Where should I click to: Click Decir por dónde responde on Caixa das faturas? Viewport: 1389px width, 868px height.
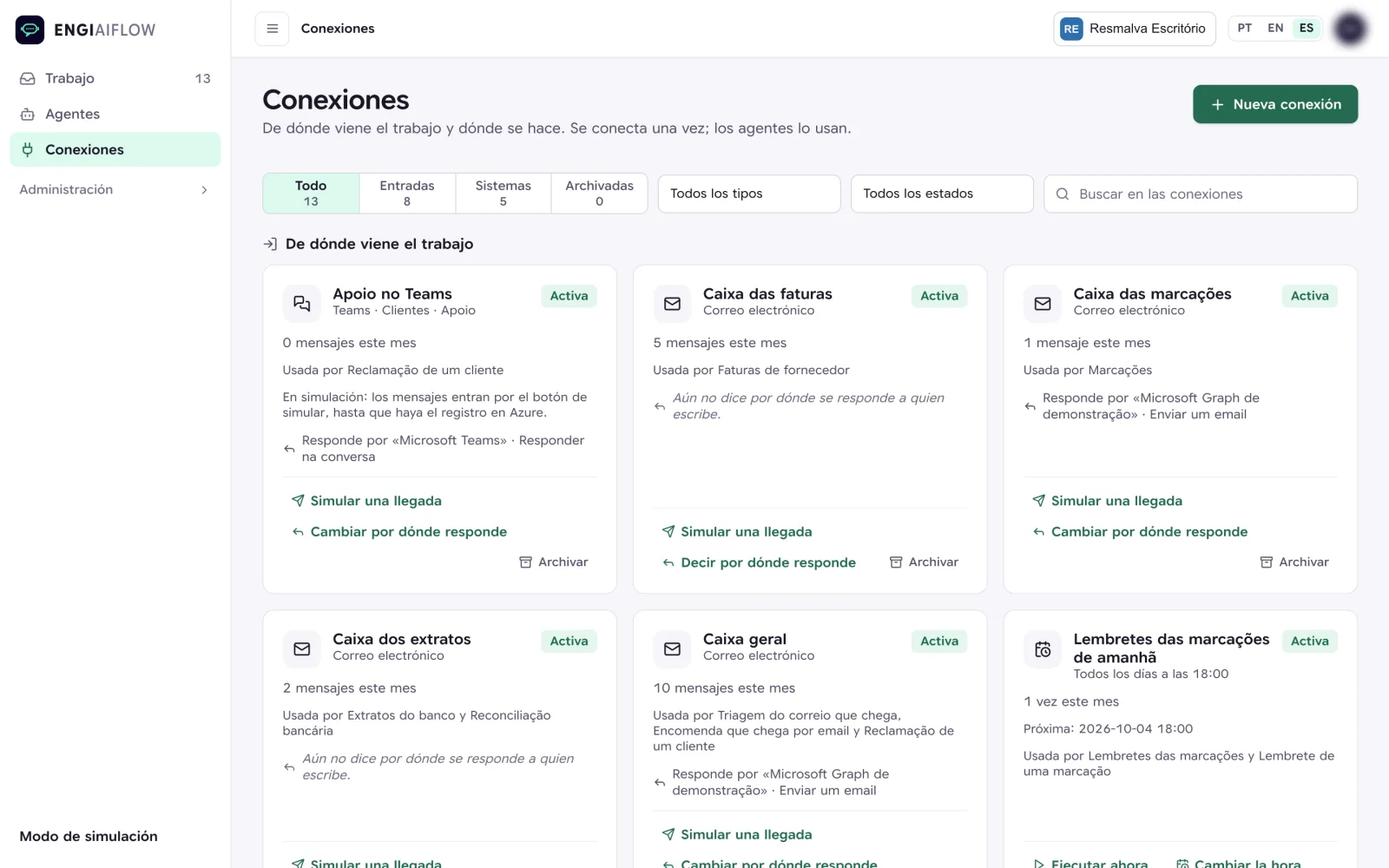click(x=759, y=562)
